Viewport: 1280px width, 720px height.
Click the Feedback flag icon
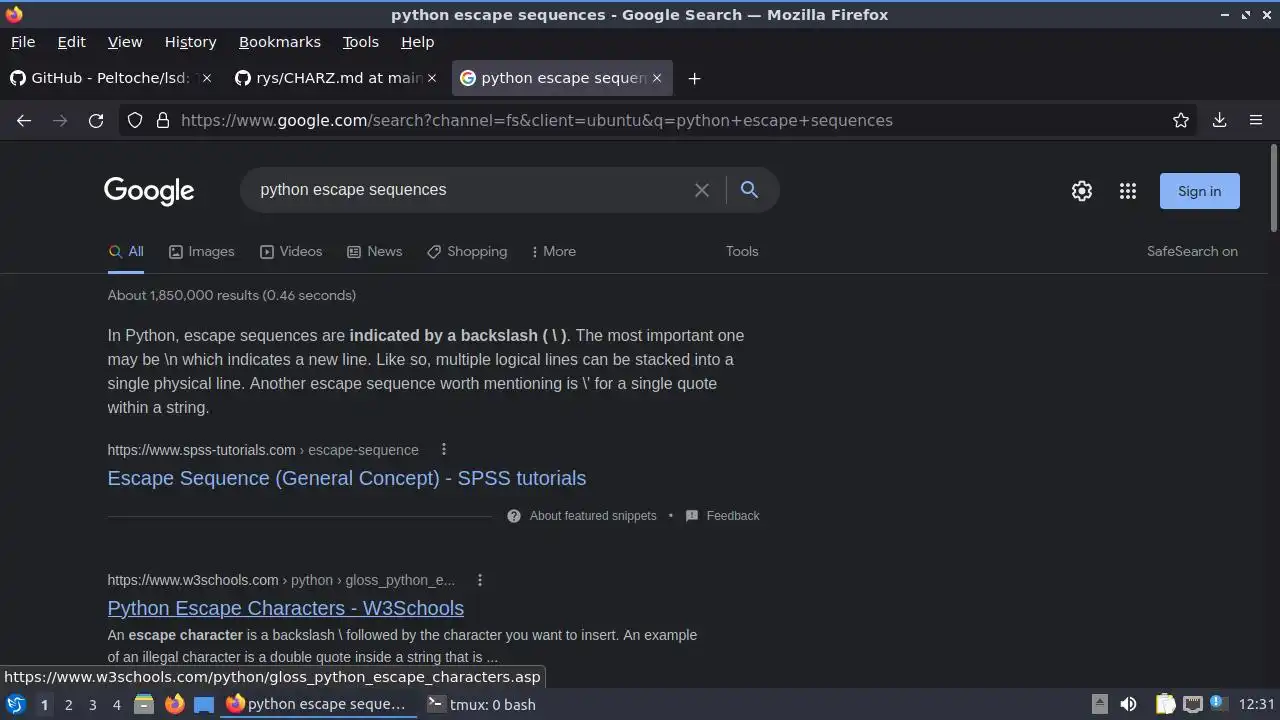pos(692,516)
